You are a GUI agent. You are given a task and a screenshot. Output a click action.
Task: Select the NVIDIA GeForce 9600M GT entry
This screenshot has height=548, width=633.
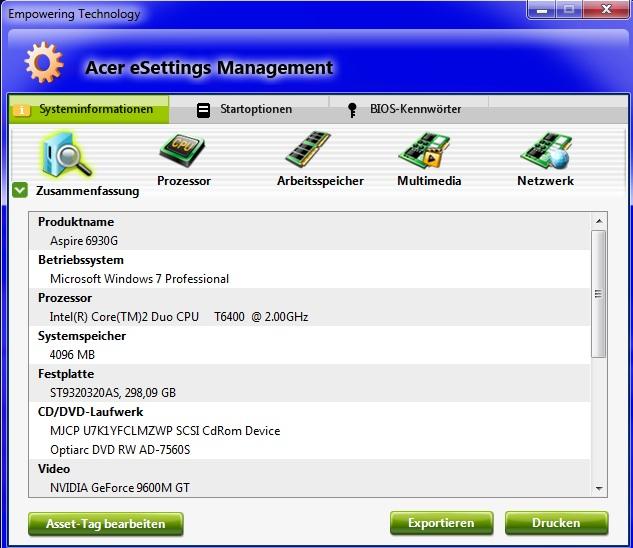119,488
